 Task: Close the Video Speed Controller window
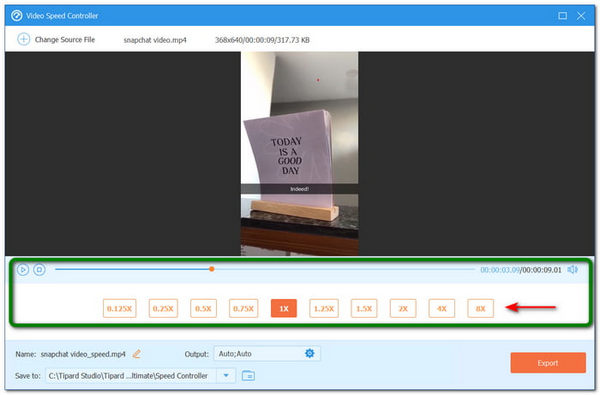[581, 16]
